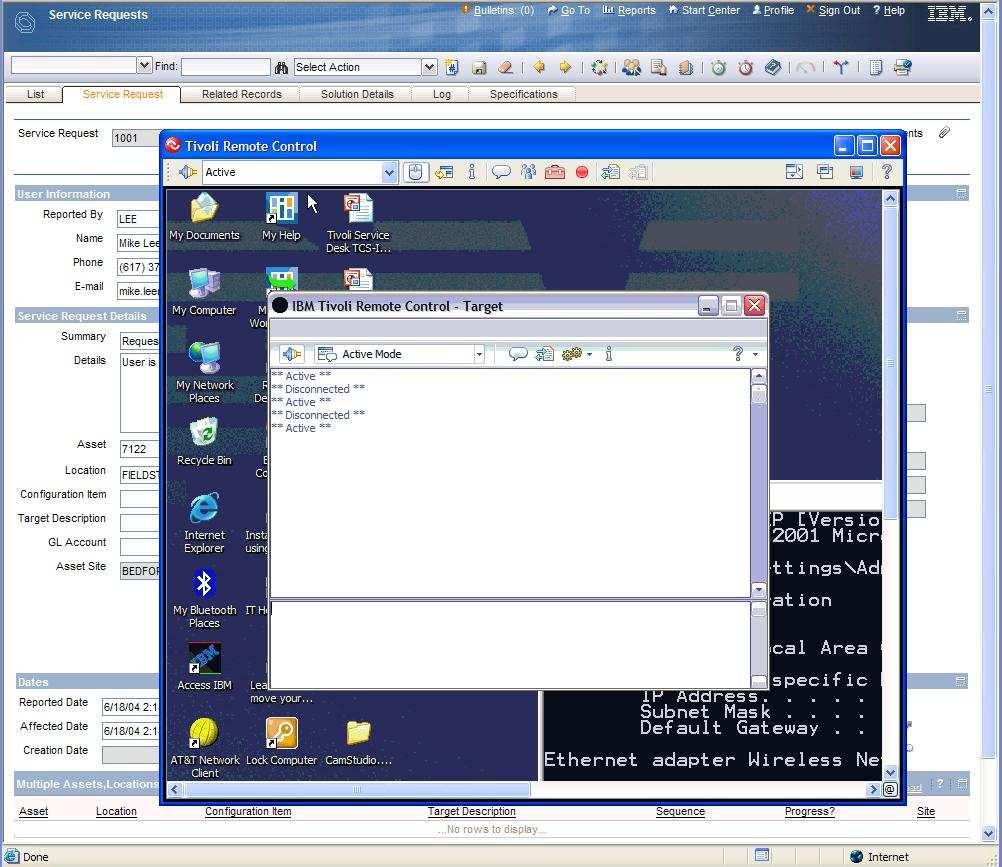
Task: Open chat bubble in Target window toolbar
Action: tap(518, 354)
